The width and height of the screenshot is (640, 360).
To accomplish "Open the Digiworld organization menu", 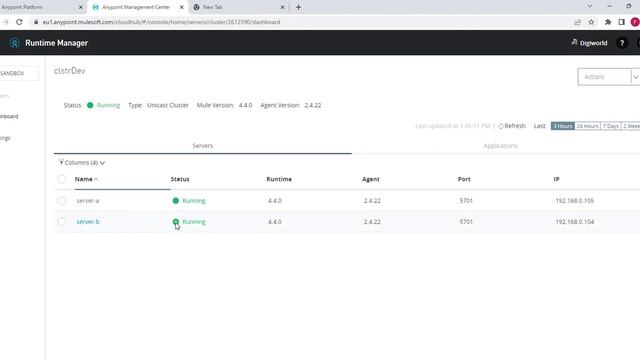I will [x=589, y=43].
